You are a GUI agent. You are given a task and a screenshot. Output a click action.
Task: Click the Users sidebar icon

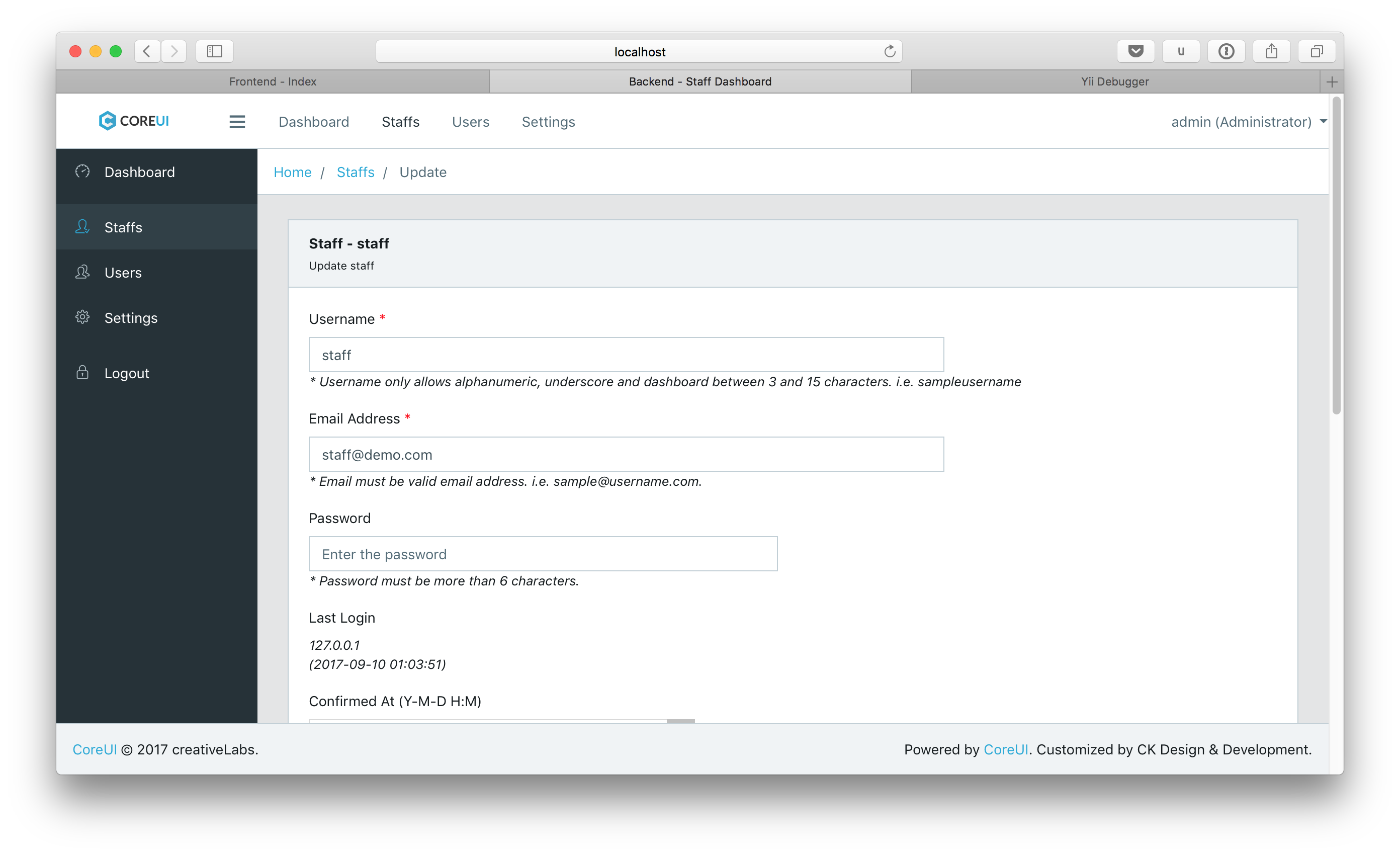82,272
